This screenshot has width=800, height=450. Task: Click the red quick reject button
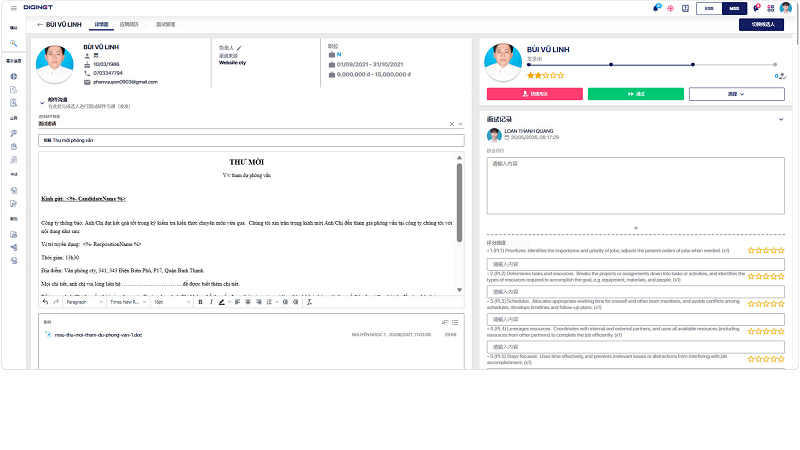coord(535,94)
